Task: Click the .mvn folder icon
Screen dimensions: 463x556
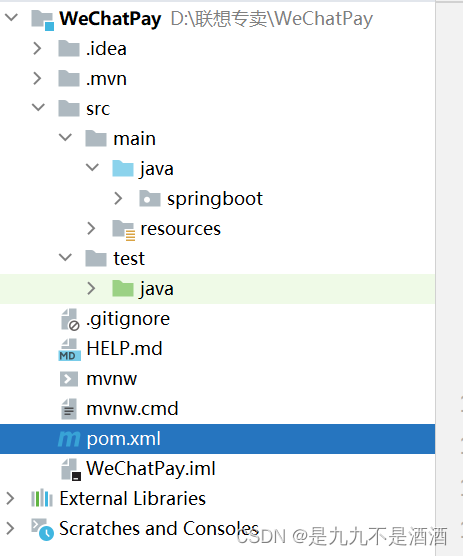Action: point(69,78)
